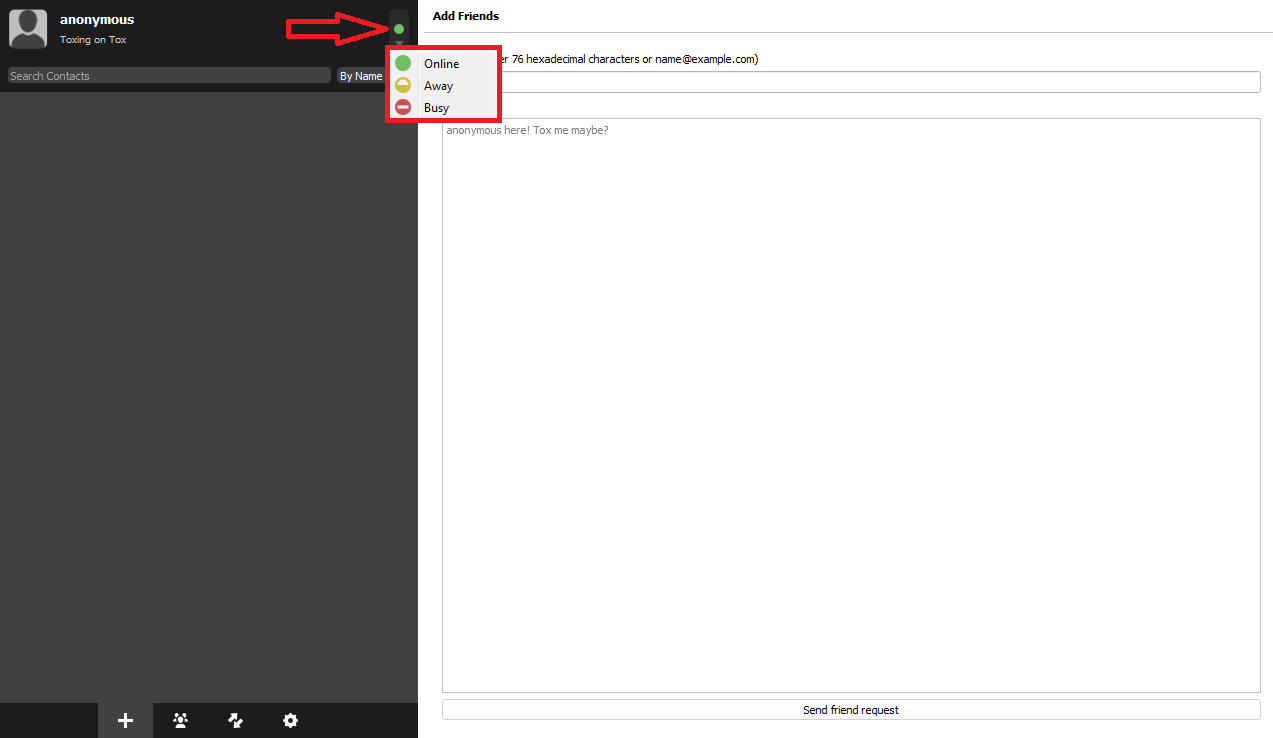Open settings via the gear icon

pyautogui.click(x=290, y=720)
